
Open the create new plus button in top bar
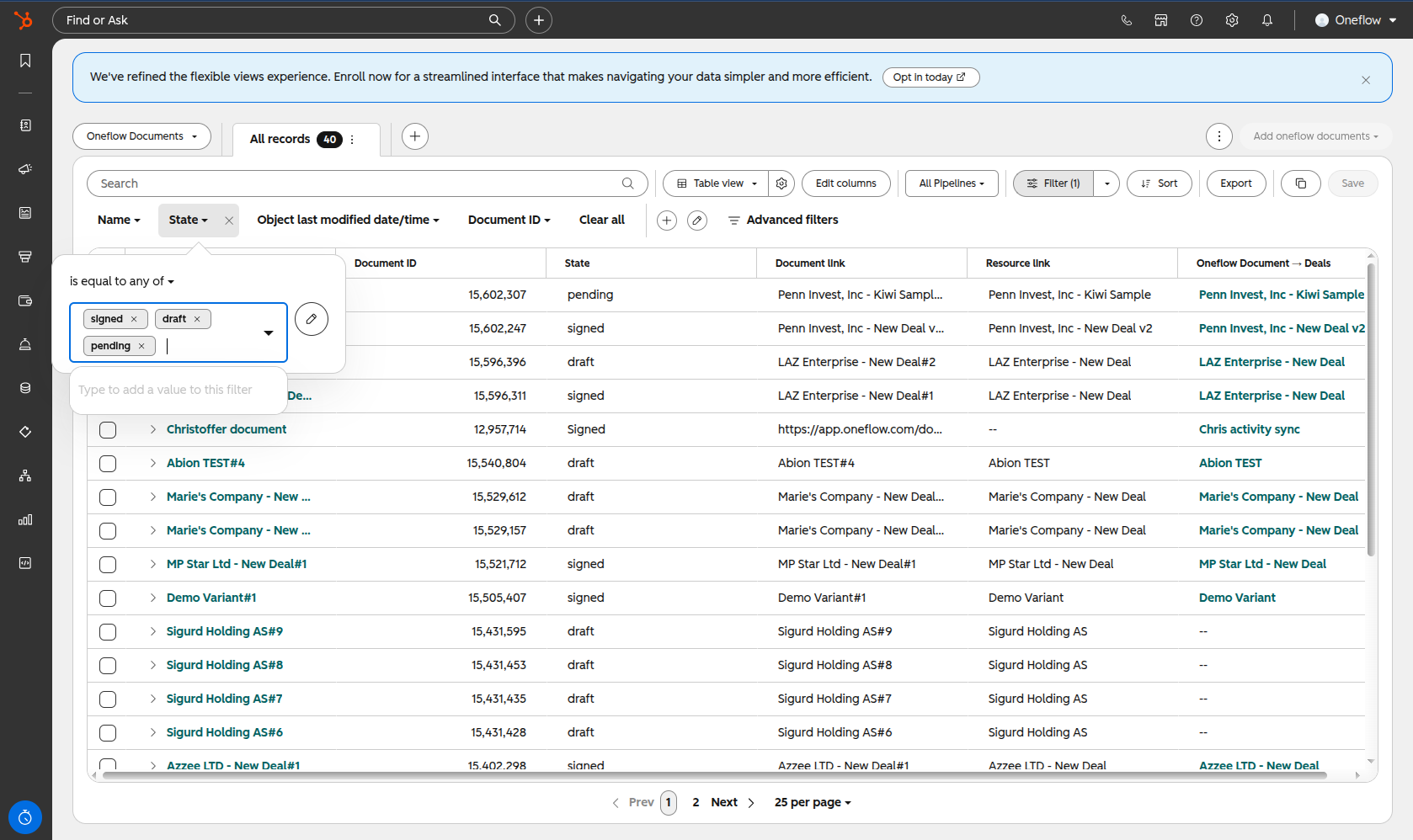pos(539,20)
